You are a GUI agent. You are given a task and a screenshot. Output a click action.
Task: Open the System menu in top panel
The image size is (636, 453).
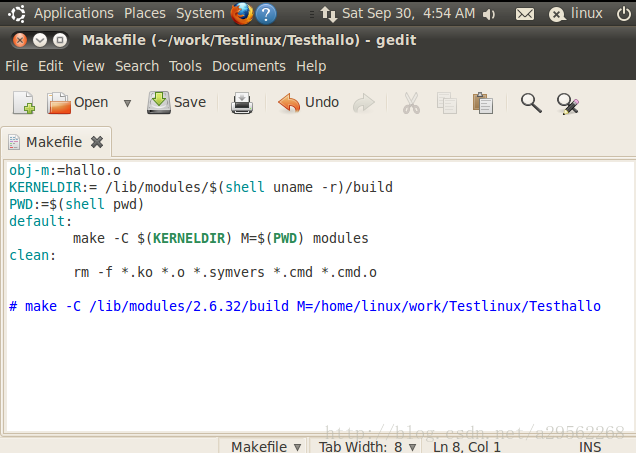[x=200, y=13]
